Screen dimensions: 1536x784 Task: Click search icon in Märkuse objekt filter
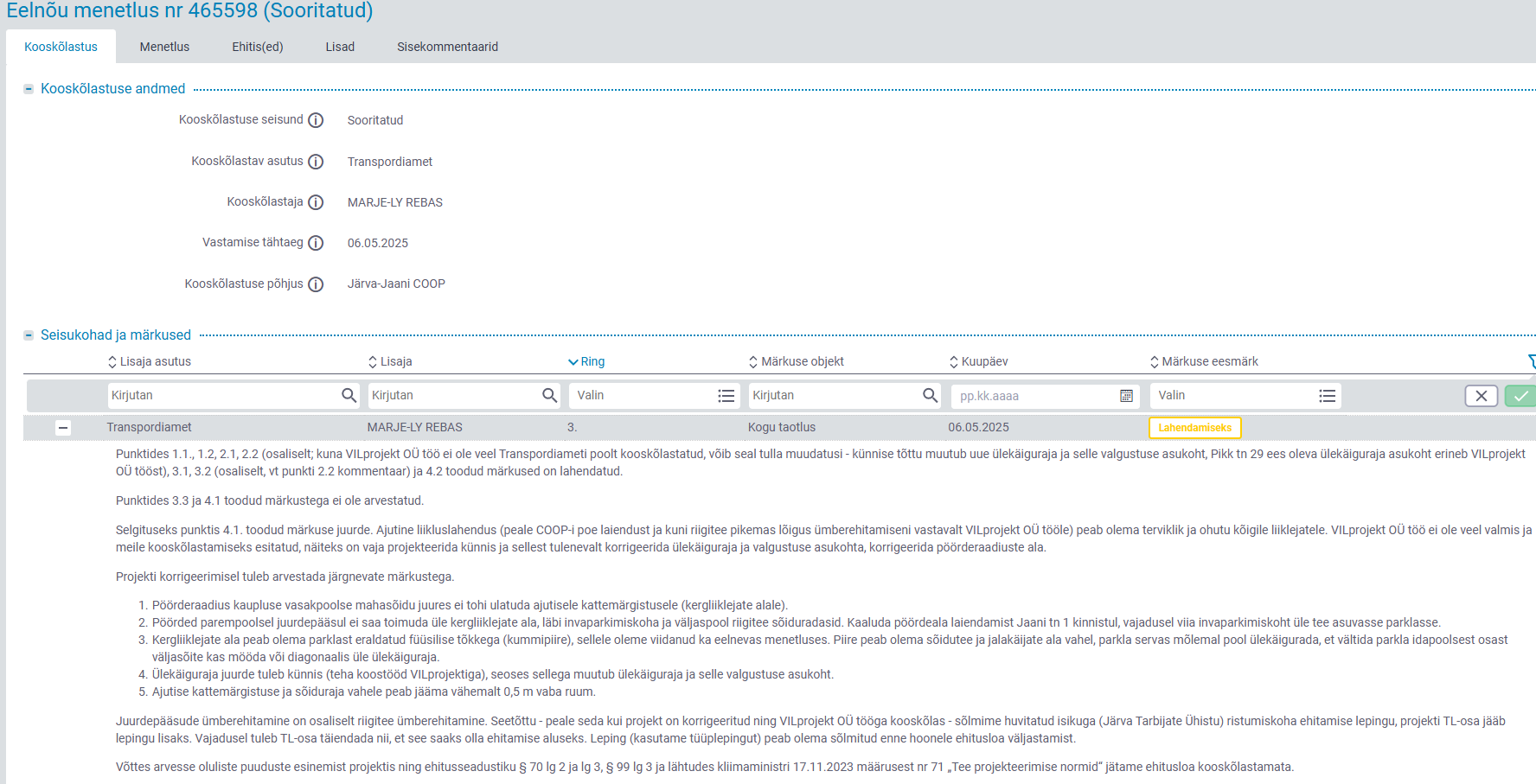click(x=930, y=395)
